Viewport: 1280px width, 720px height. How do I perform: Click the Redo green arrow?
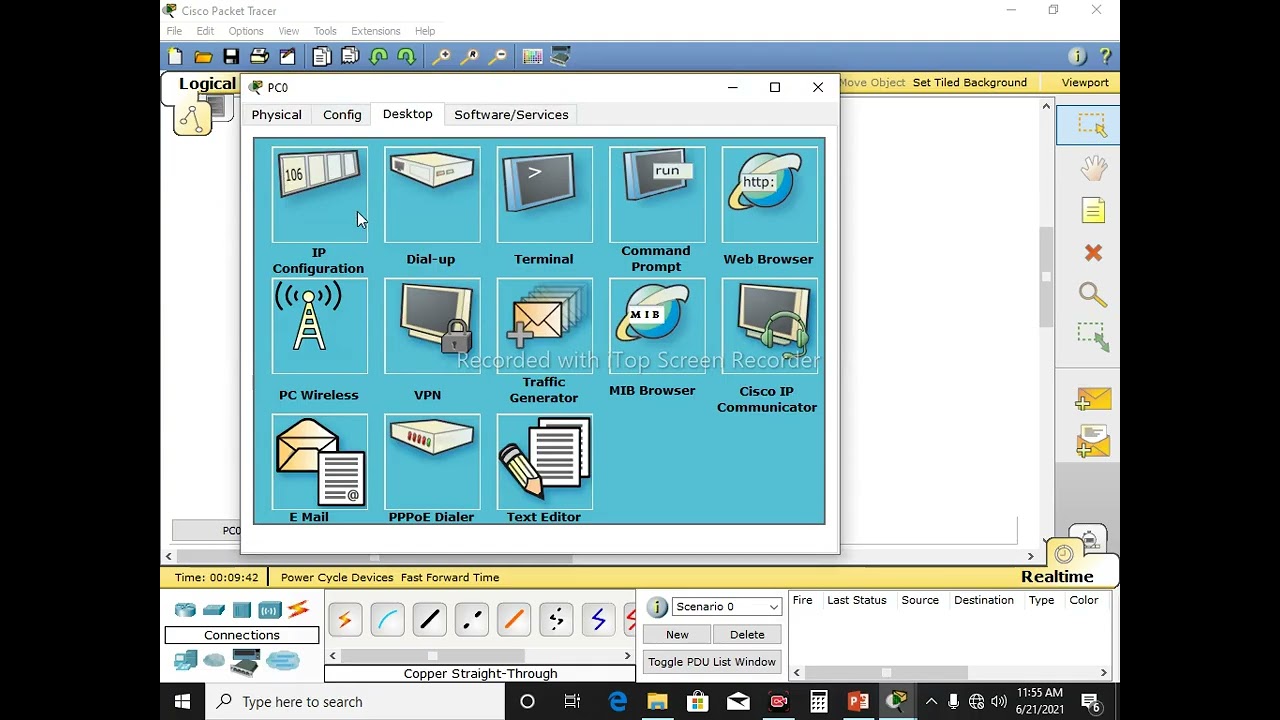(406, 57)
